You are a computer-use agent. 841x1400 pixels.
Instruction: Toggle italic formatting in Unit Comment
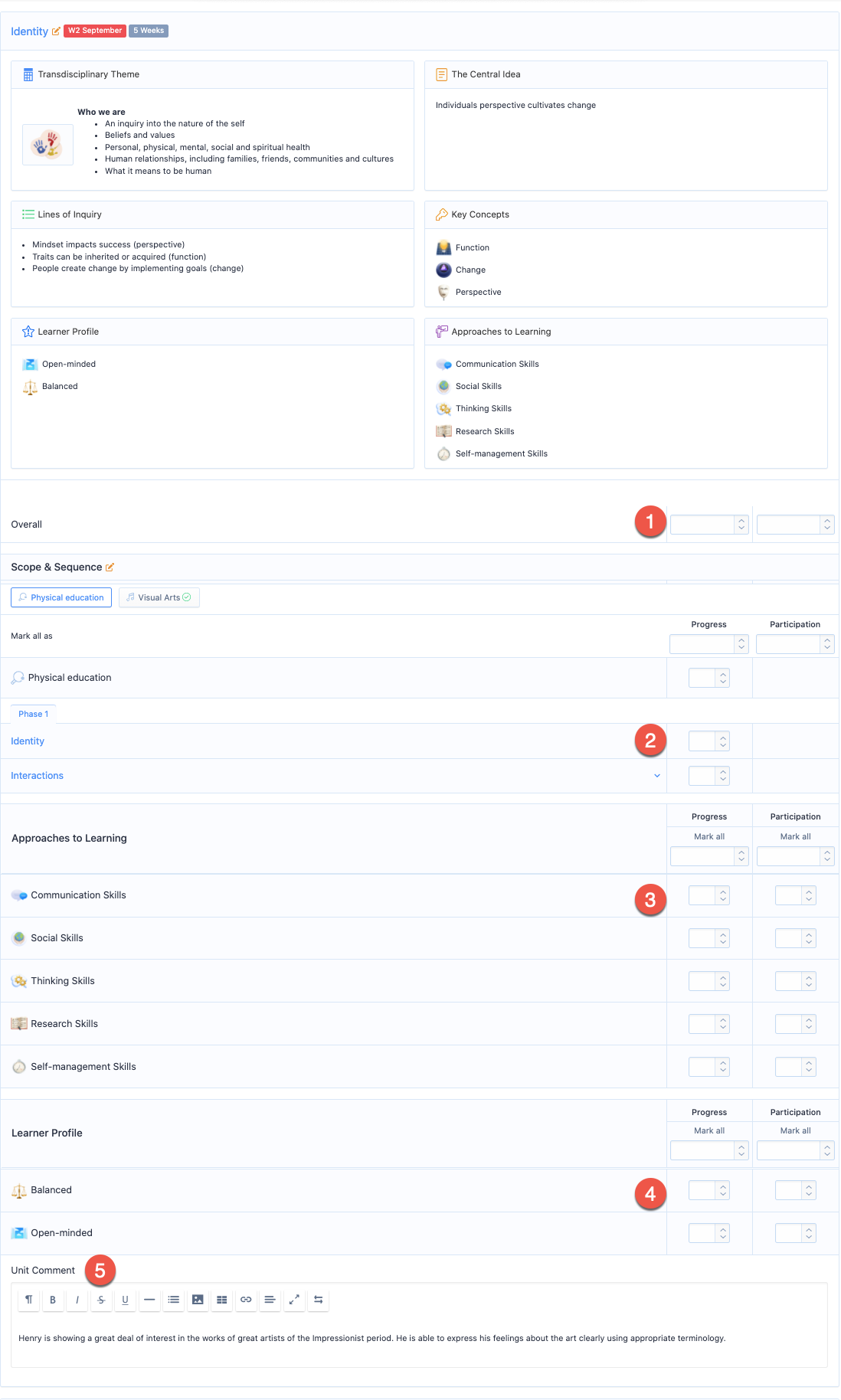77,1300
